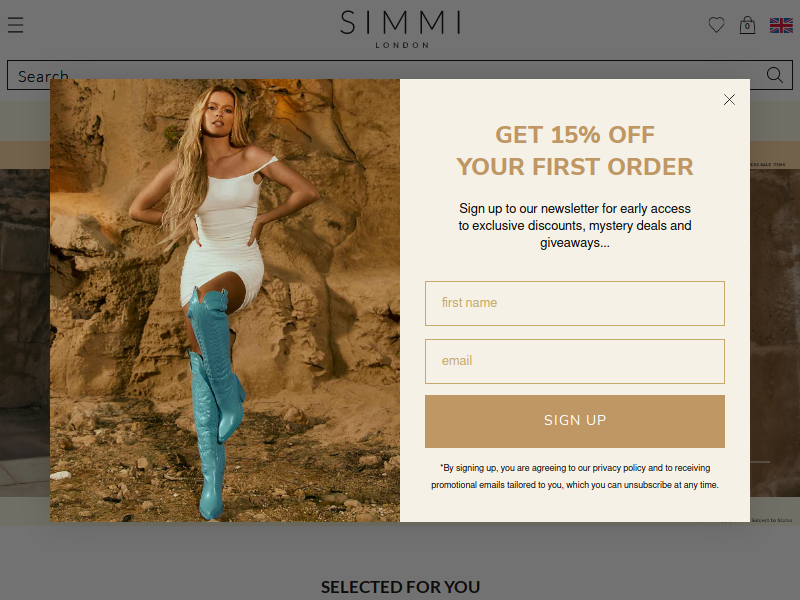Image resolution: width=800 pixels, height=600 pixels.
Task: Click the first name field
Action: coord(574,303)
